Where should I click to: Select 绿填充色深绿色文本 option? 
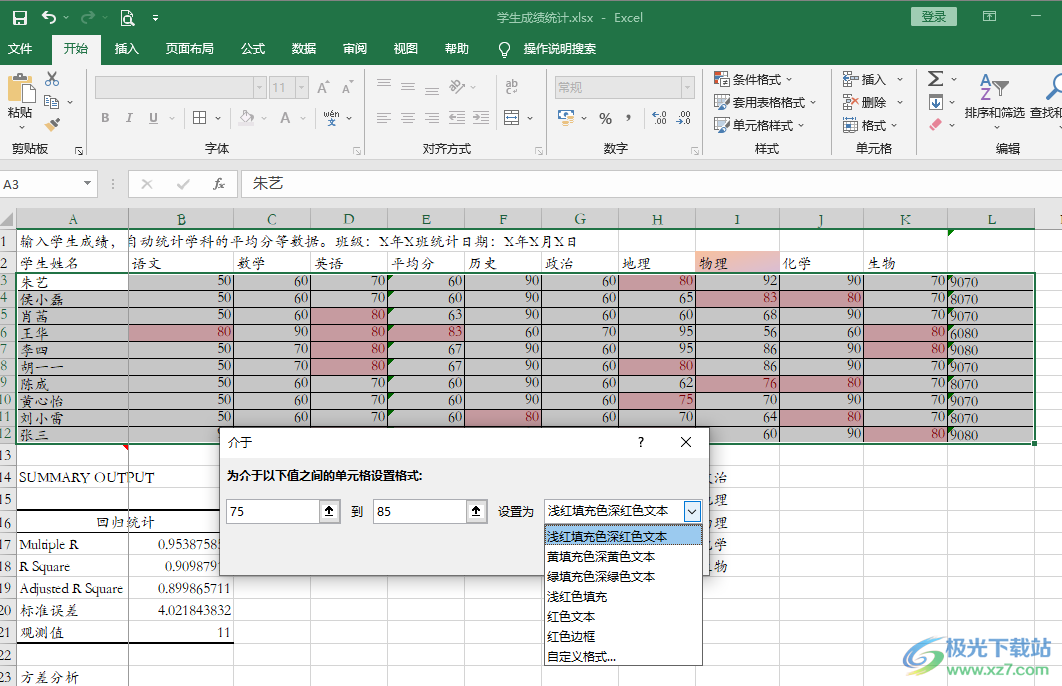623,577
